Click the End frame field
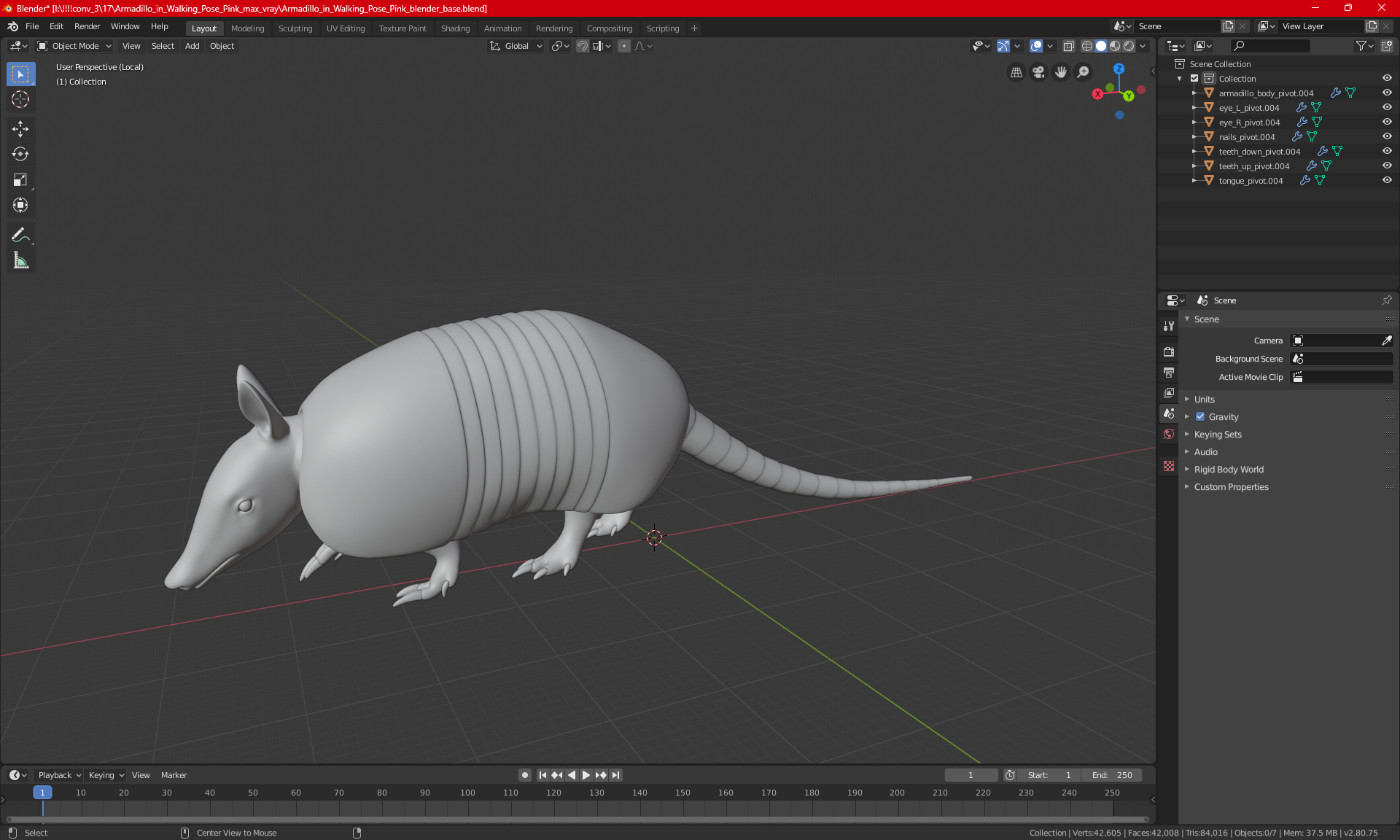Image resolution: width=1400 pixels, height=840 pixels. point(1112,775)
